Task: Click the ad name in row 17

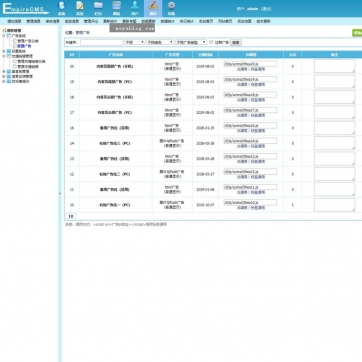Action: click(115, 113)
